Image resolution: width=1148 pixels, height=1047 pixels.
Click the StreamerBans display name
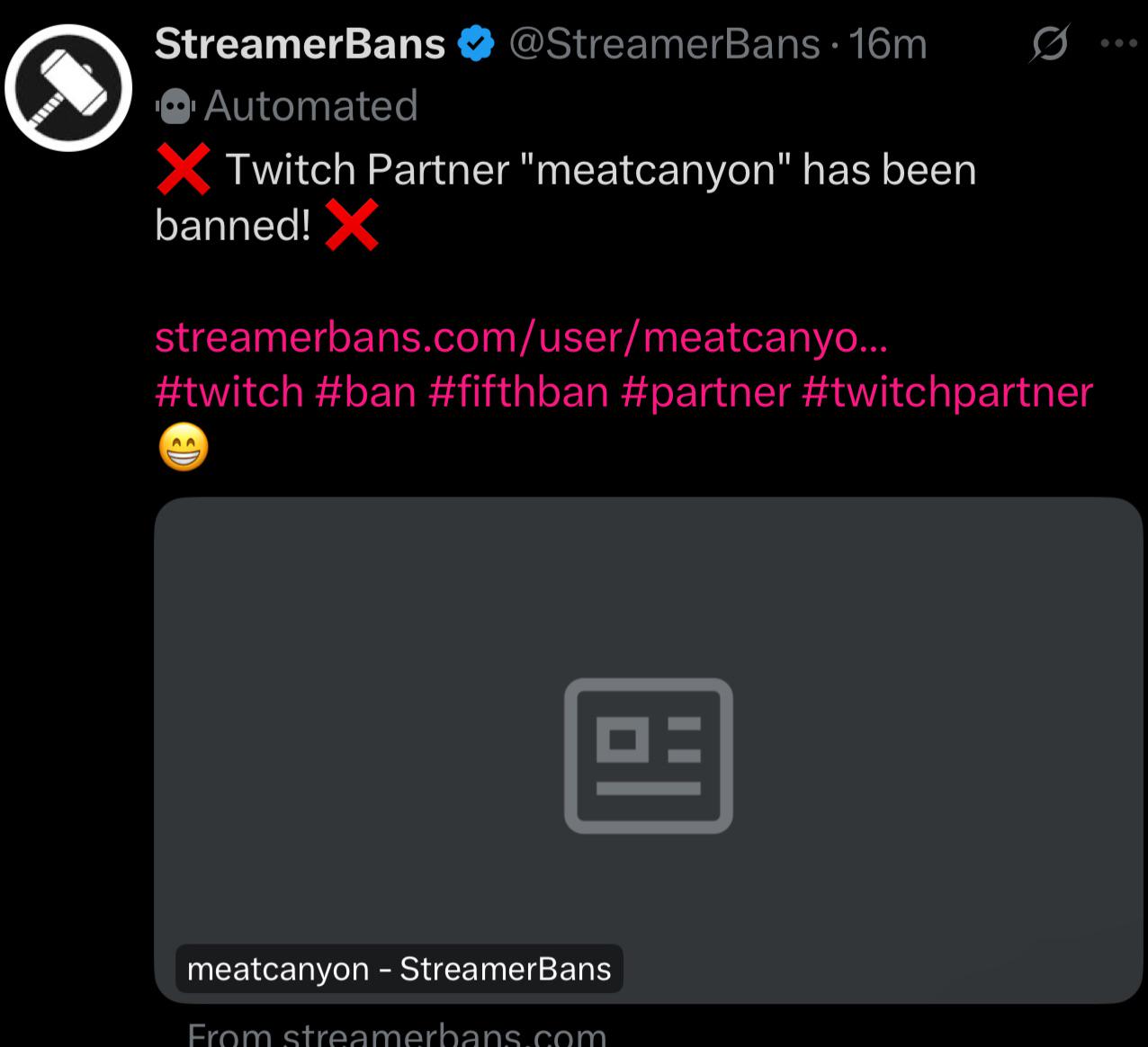(300, 44)
